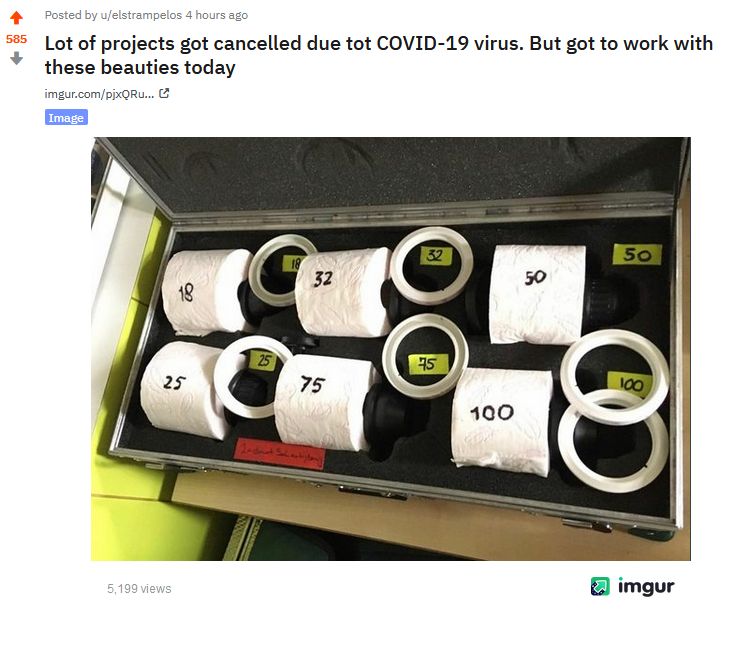
Task: Click the roll labeled 75 in photo
Action: [x=324, y=402]
